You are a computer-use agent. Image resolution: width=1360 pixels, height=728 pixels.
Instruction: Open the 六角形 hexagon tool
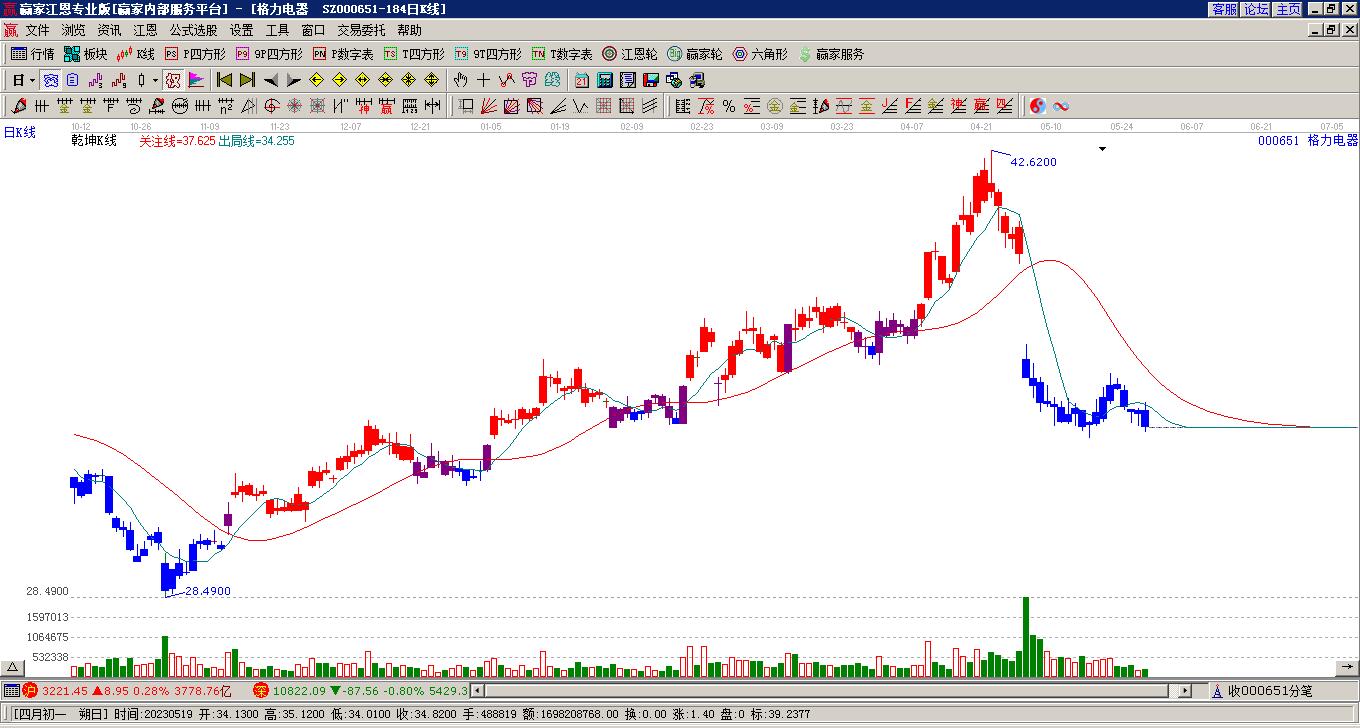tap(760, 54)
